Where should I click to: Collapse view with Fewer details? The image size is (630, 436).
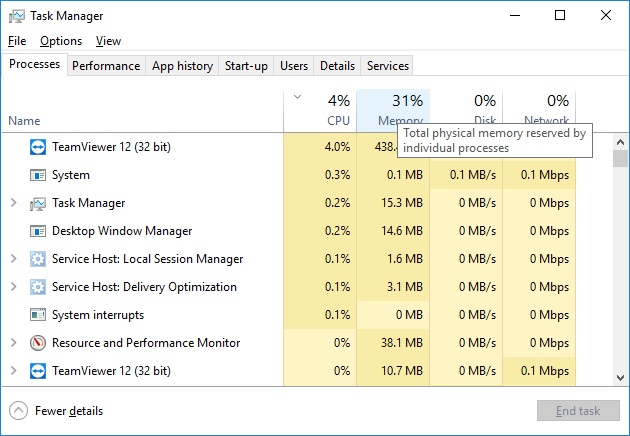coord(57,411)
